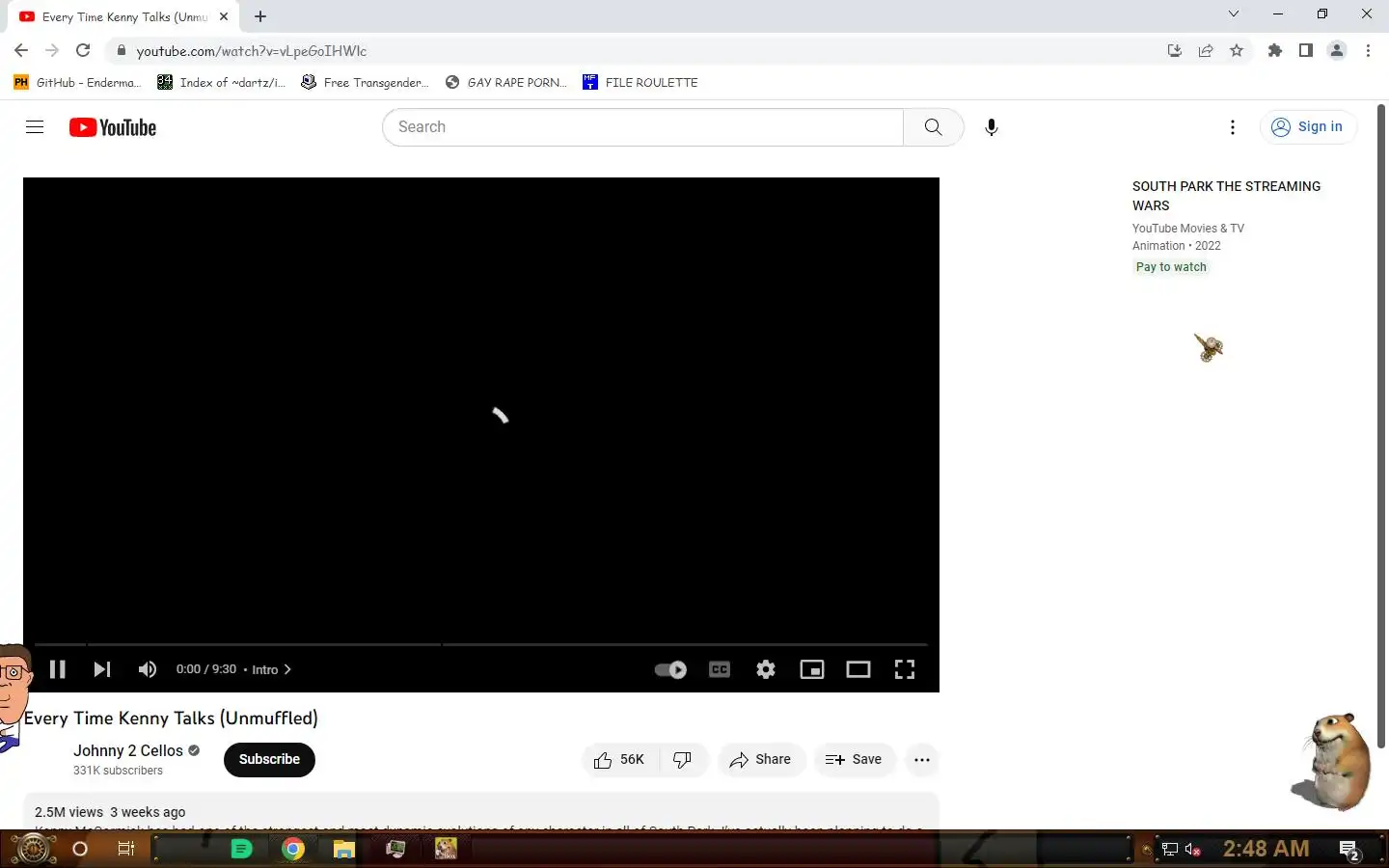Bookmark this page with the star
This screenshot has width=1389, height=868.
pyautogui.click(x=1237, y=50)
